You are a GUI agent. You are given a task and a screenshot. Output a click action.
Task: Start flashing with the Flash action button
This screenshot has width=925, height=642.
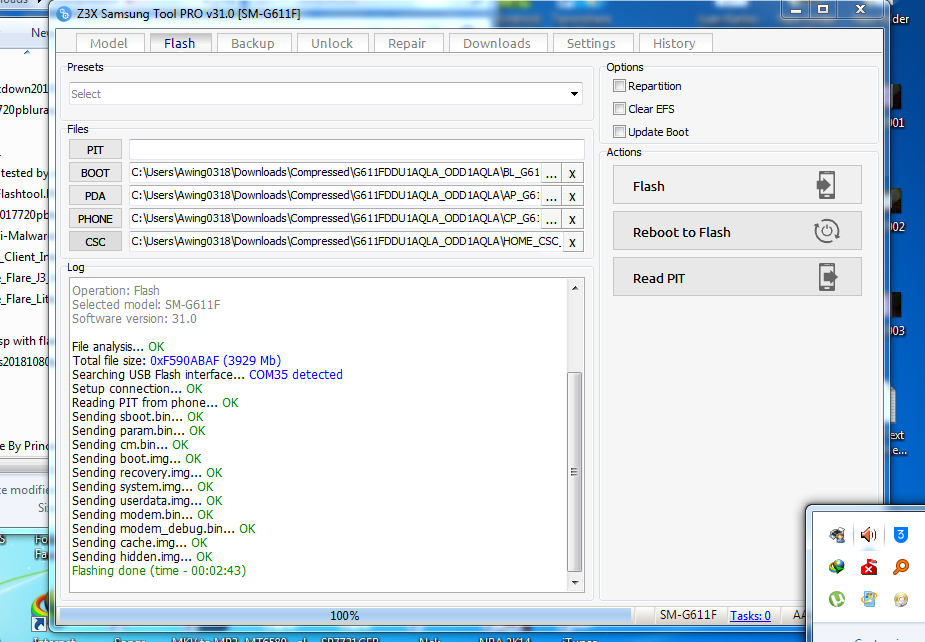[x=737, y=185]
